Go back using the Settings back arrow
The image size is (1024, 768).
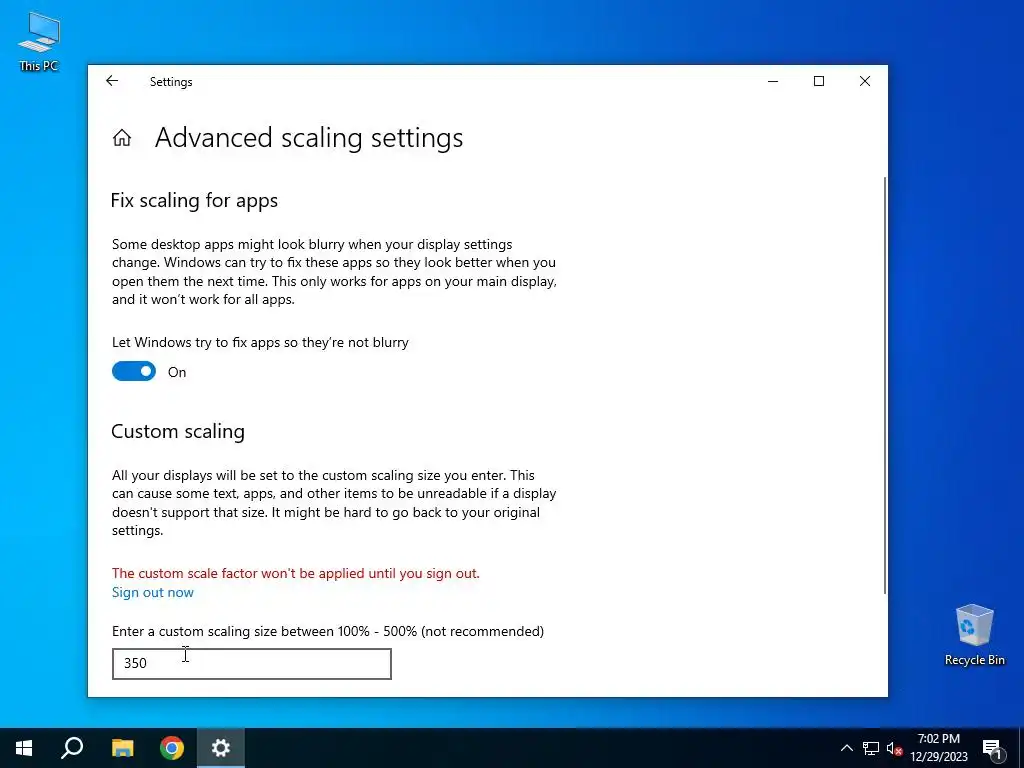(x=112, y=81)
